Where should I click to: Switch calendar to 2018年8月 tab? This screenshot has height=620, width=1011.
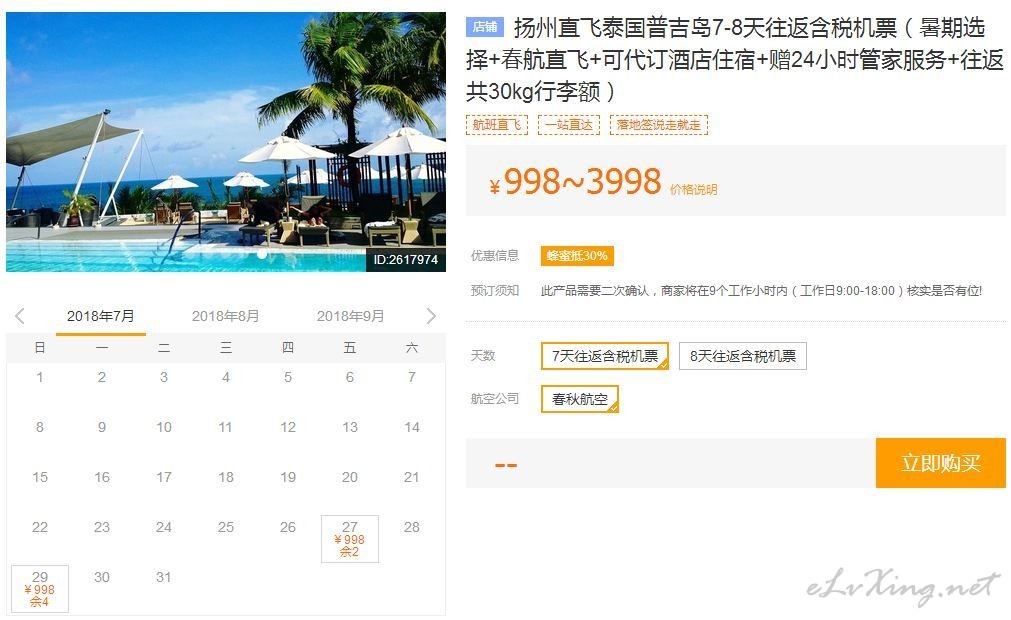tap(225, 316)
